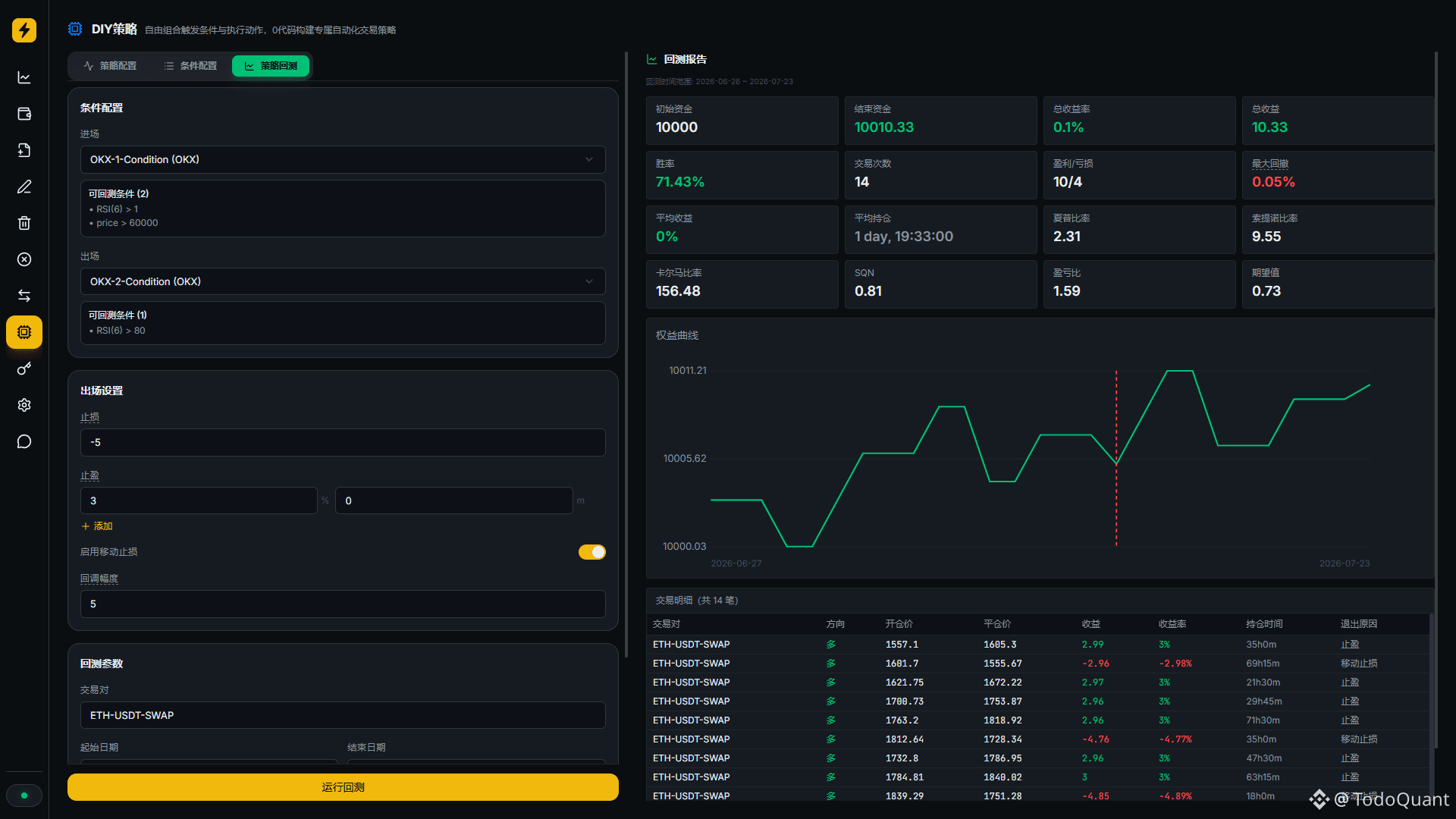1456x819 pixels.
Task: Click the 运行回测 run backtest button
Action: point(343,787)
